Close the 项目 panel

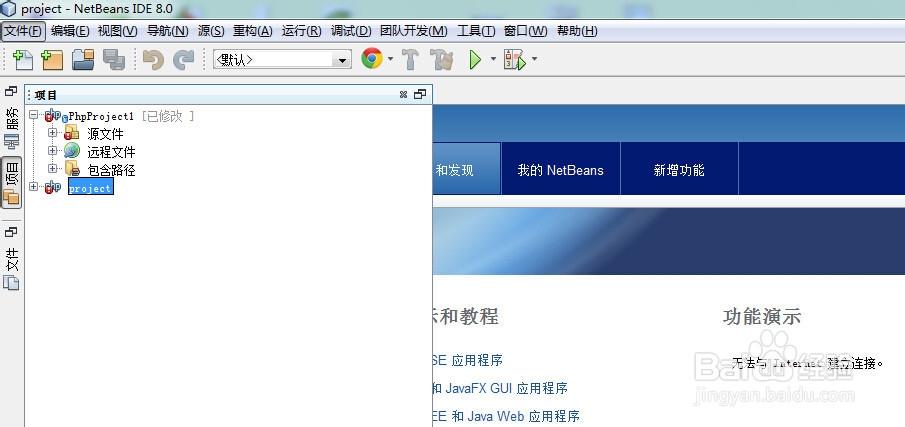(403, 95)
